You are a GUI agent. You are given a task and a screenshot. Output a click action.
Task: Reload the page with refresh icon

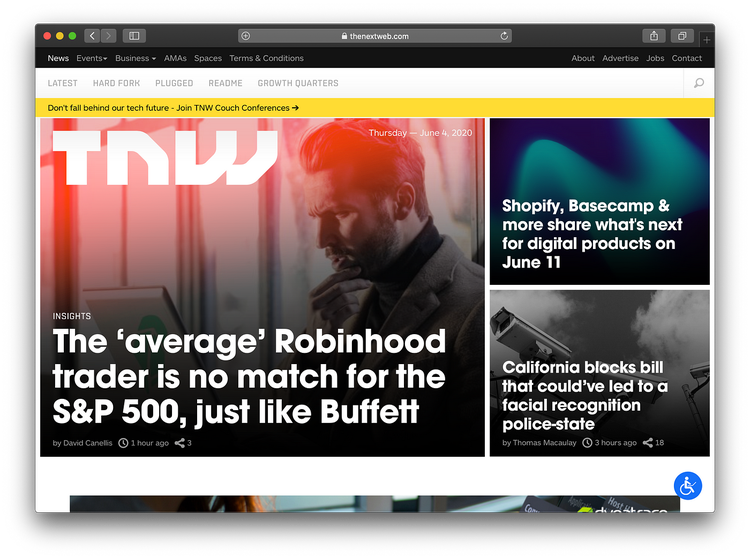pyautogui.click(x=504, y=36)
